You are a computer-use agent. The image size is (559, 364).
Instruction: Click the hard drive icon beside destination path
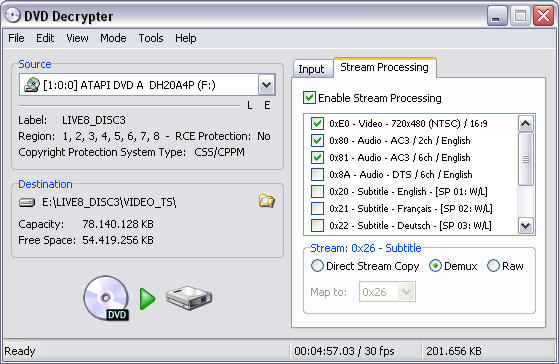[27, 203]
